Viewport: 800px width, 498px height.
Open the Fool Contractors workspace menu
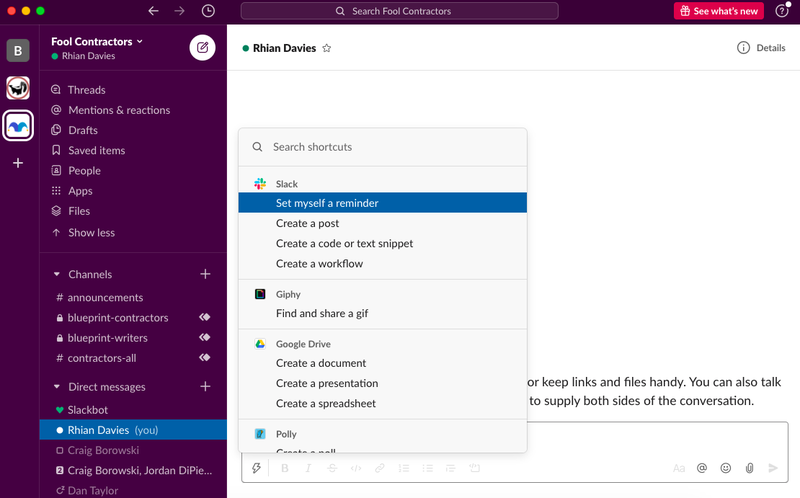97,41
